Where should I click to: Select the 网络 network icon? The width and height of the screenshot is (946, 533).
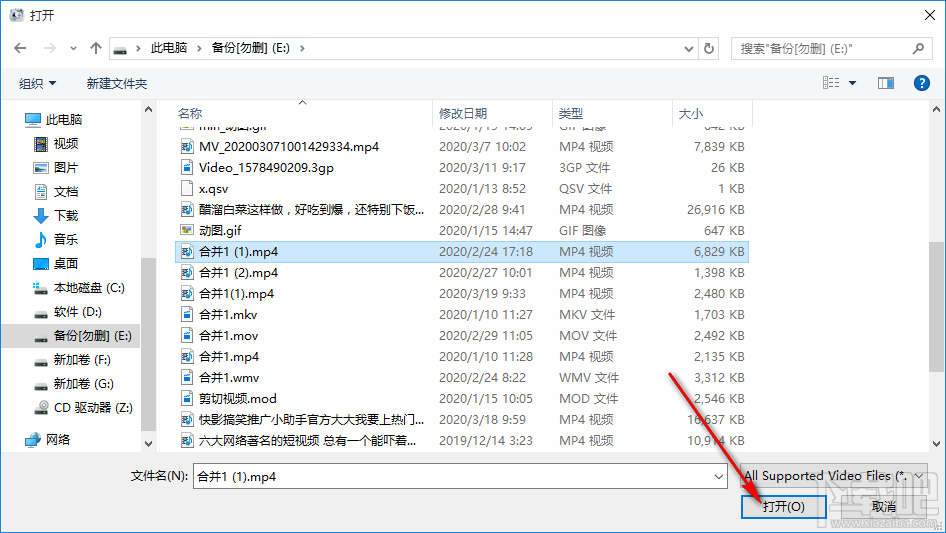33,440
